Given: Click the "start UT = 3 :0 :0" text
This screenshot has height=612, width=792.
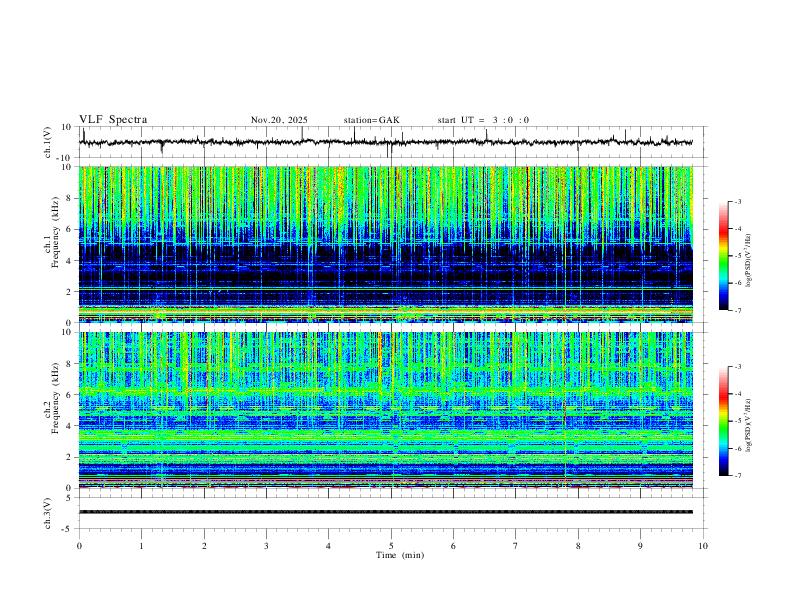Looking at the screenshot, I should point(483,120).
